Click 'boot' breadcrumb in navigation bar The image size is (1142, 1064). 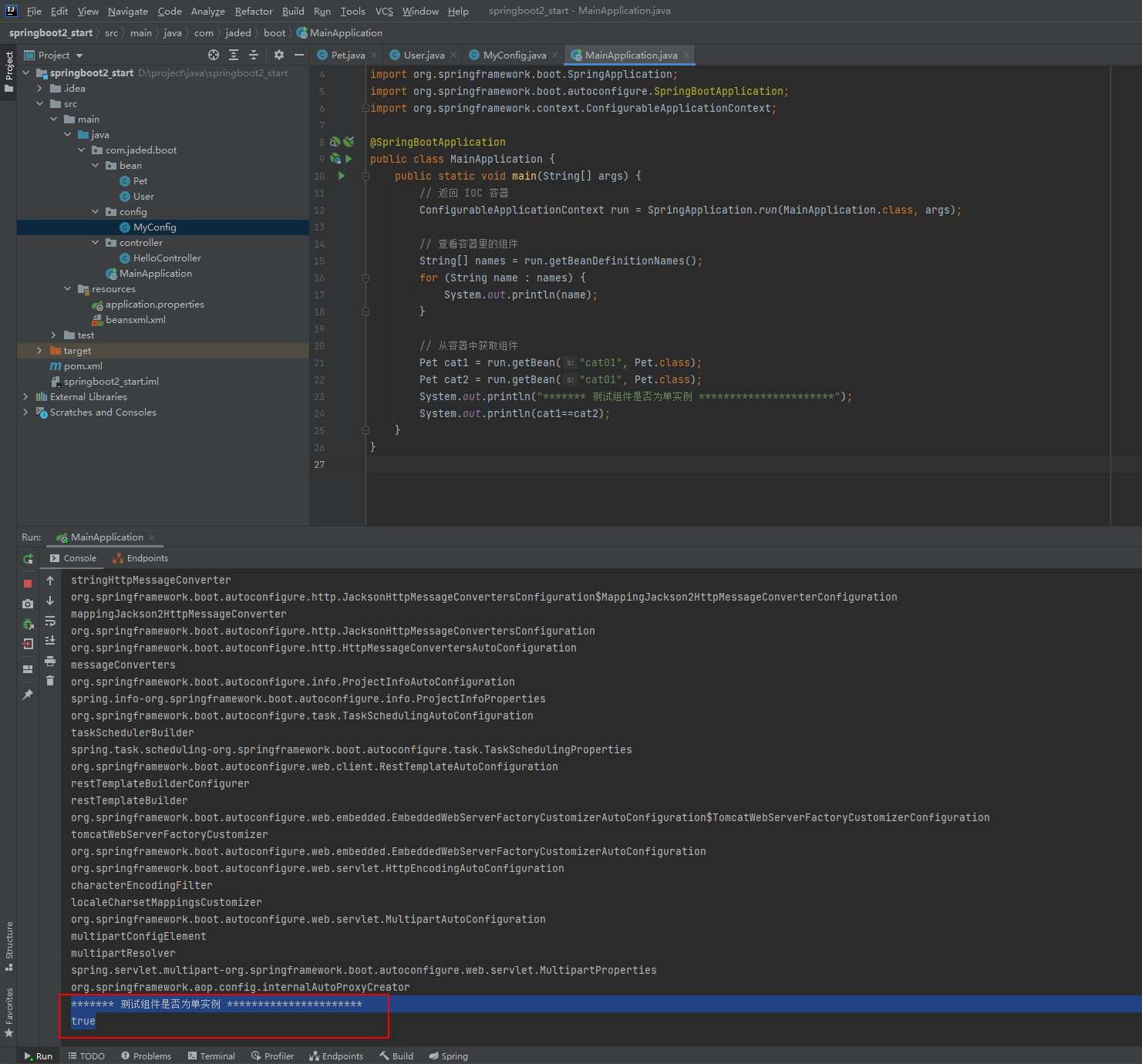(275, 33)
